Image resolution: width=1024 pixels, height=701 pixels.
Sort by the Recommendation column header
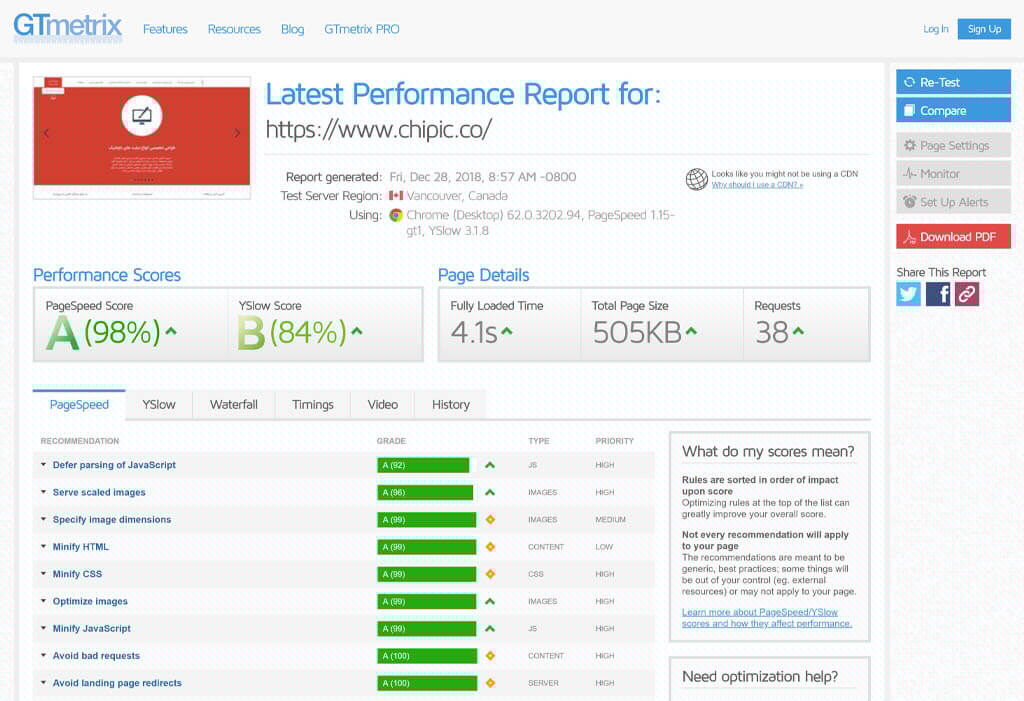(x=80, y=441)
